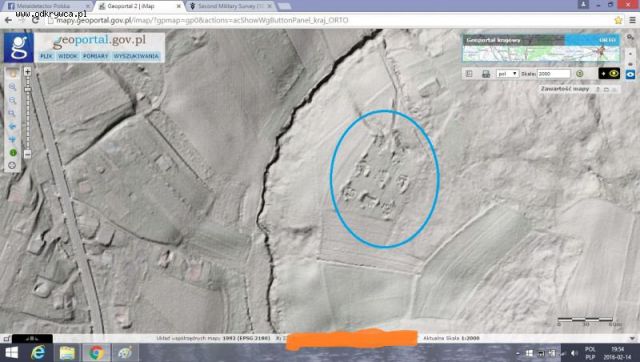The image size is (640, 362).
Task: Select the magnifier zoom-in tool
Action: tap(12, 87)
